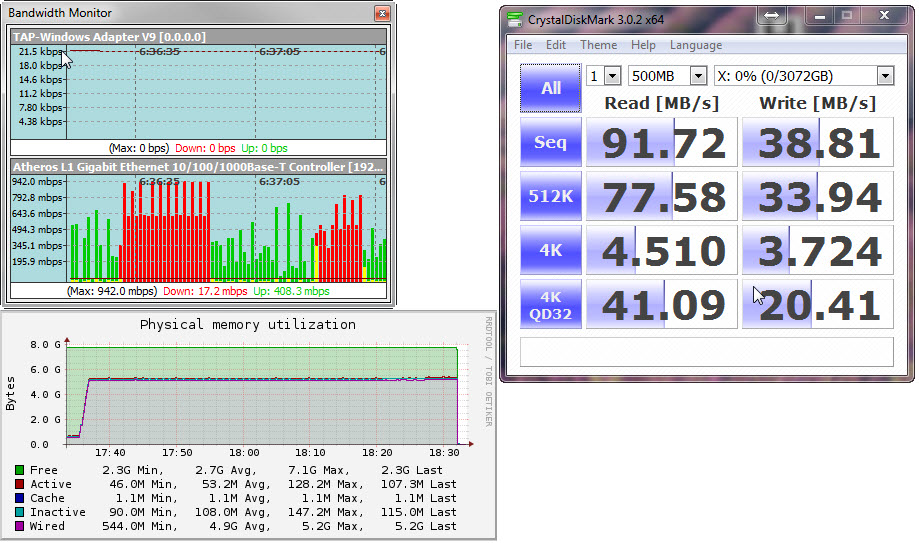This screenshot has width=919, height=543.
Task: Open the Edit menu
Action: [x=556, y=45]
